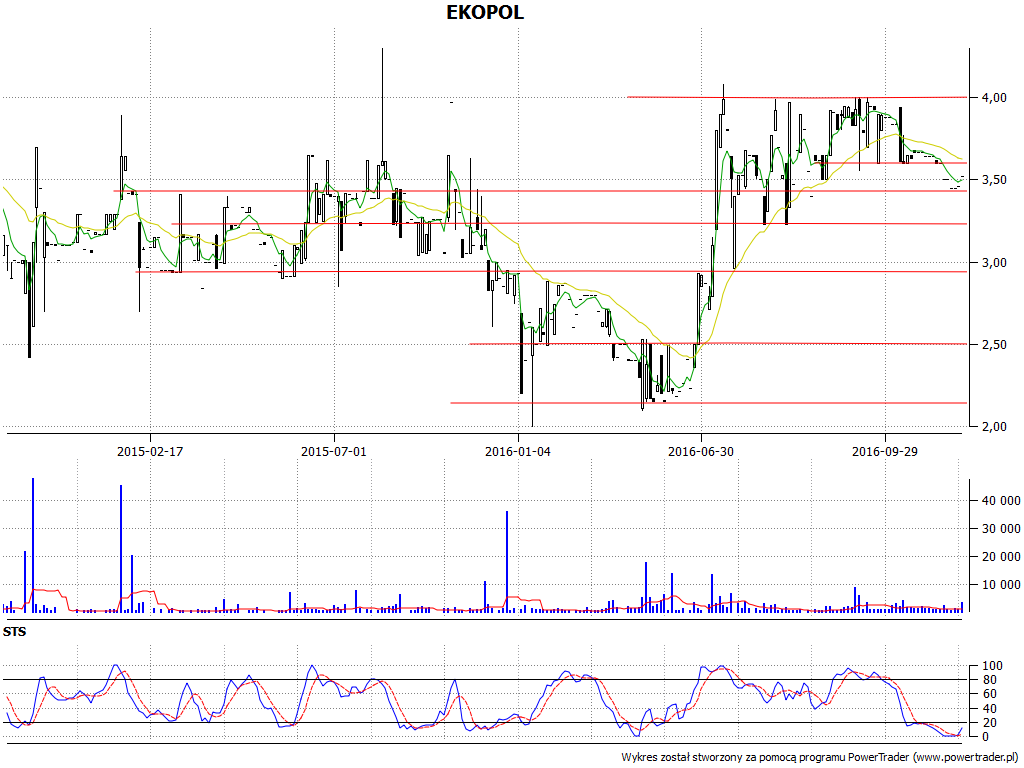Click the EKOPOL chart title

click(x=485, y=12)
